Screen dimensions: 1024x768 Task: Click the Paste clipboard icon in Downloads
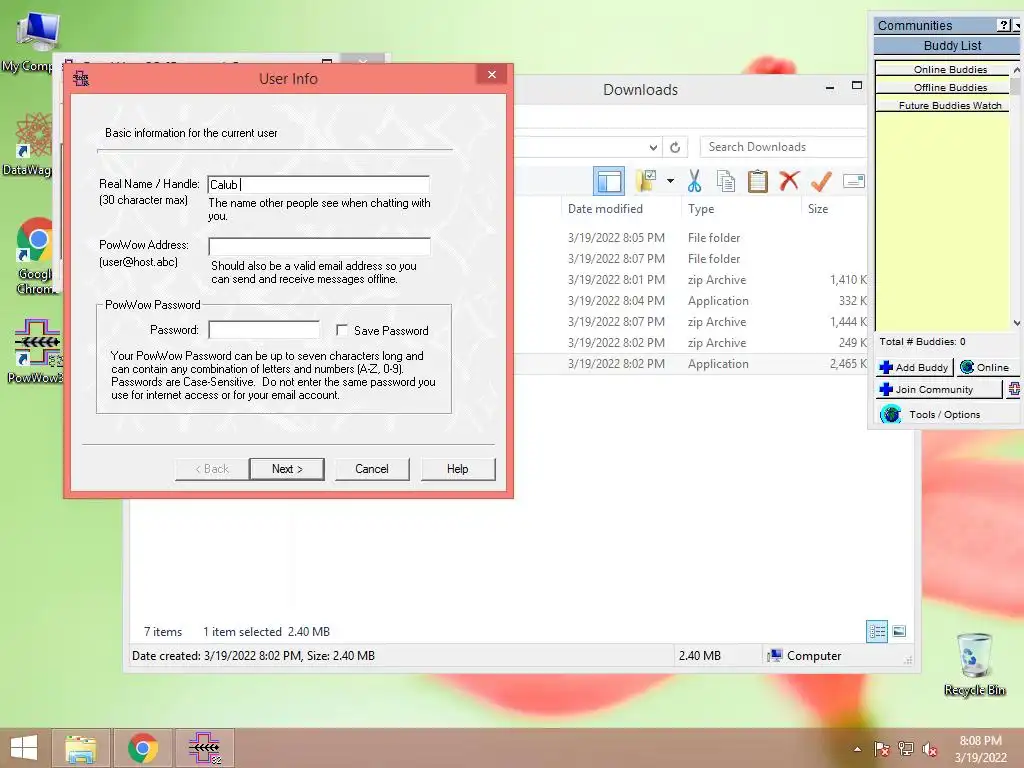click(758, 181)
